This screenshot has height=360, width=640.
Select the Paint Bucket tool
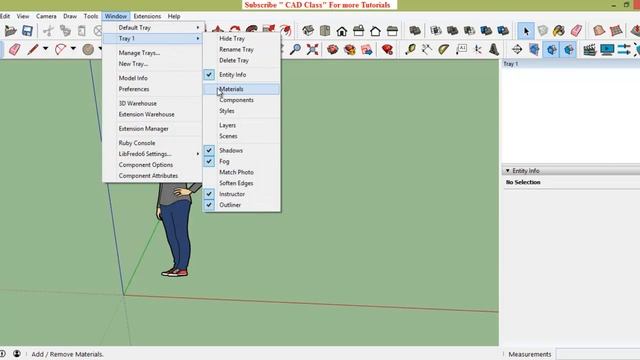pyautogui.click(x=559, y=31)
